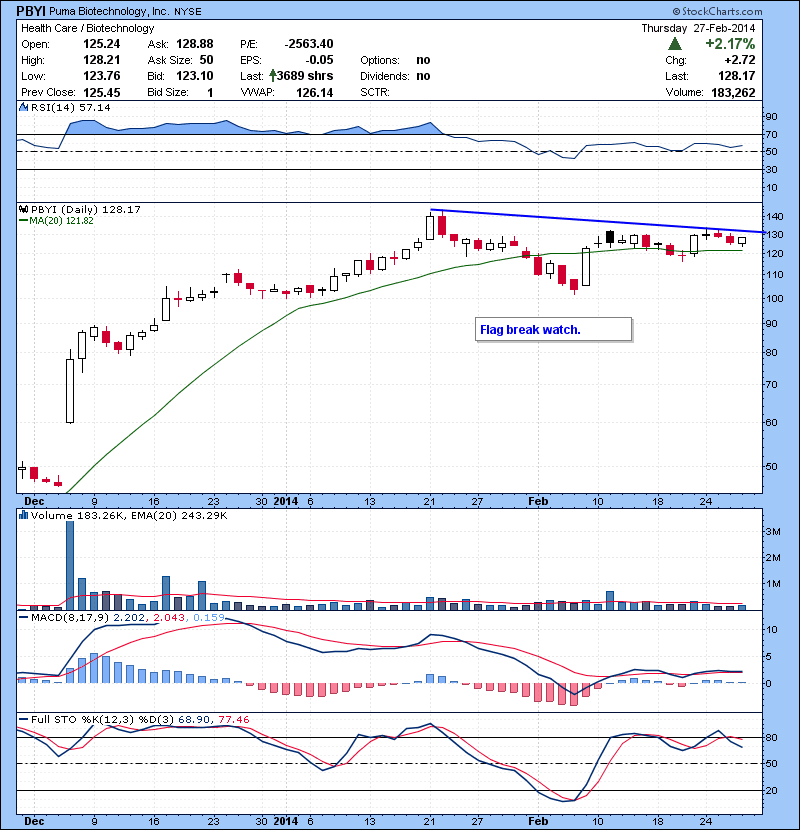Viewport: 800px width, 830px height.
Task: Click the Dividends label
Action: pos(384,76)
